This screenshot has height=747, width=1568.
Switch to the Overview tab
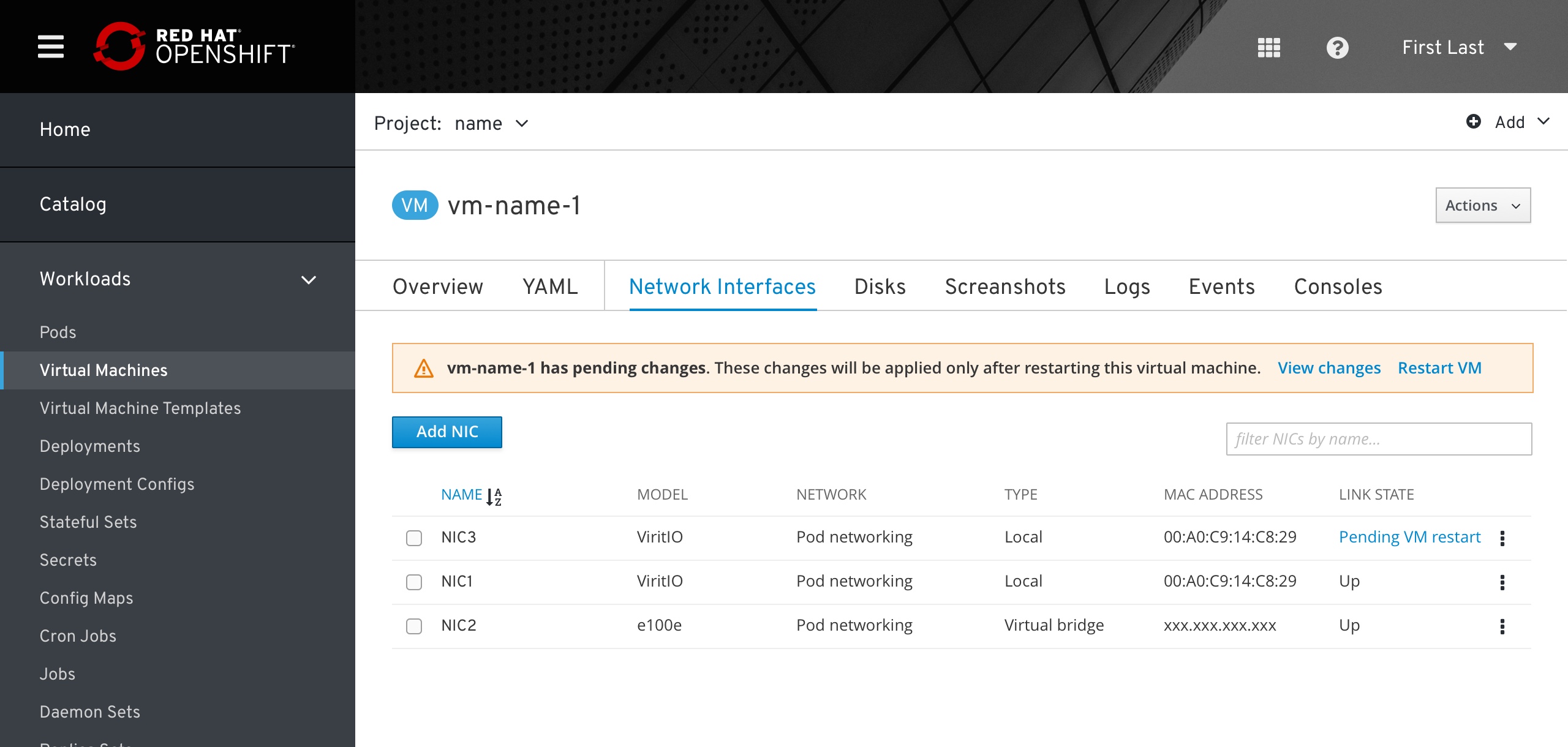438,286
